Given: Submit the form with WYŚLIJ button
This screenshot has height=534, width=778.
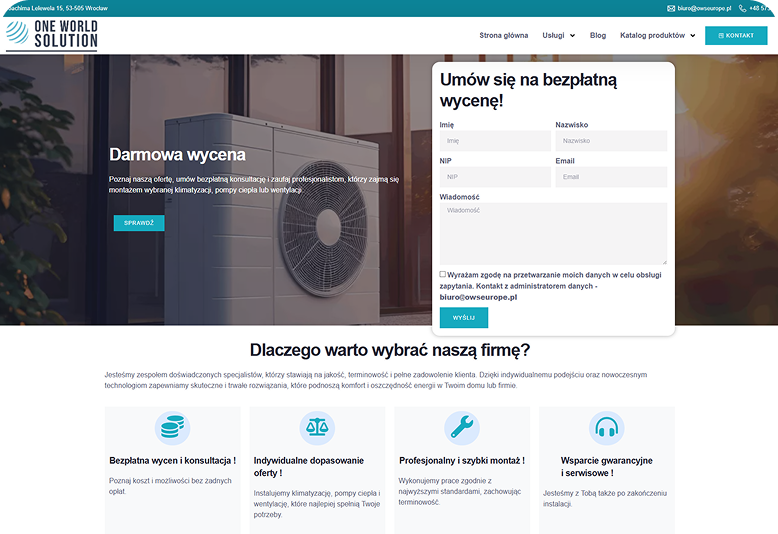Looking at the screenshot, I should tap(464, 318).
